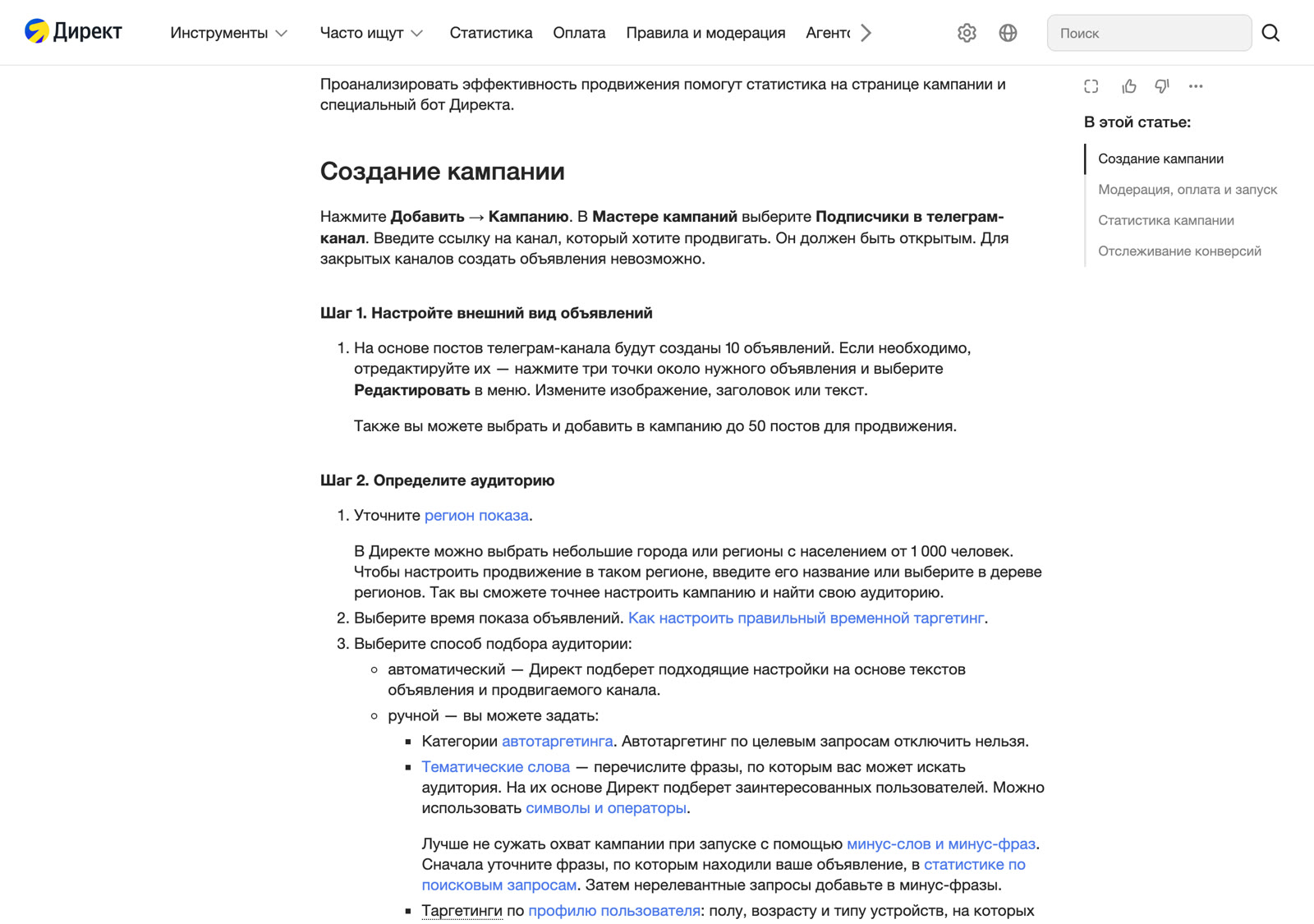Click the underlined Таргетинги term

[x=462, y=911]
